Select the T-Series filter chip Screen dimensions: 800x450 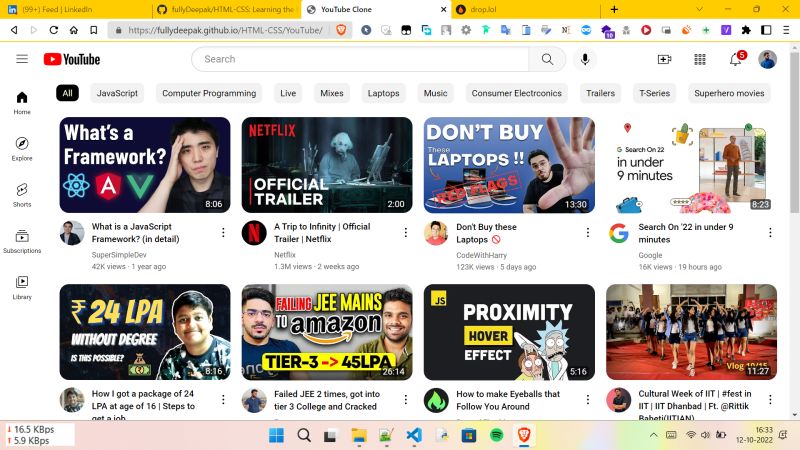click(655, 93)
